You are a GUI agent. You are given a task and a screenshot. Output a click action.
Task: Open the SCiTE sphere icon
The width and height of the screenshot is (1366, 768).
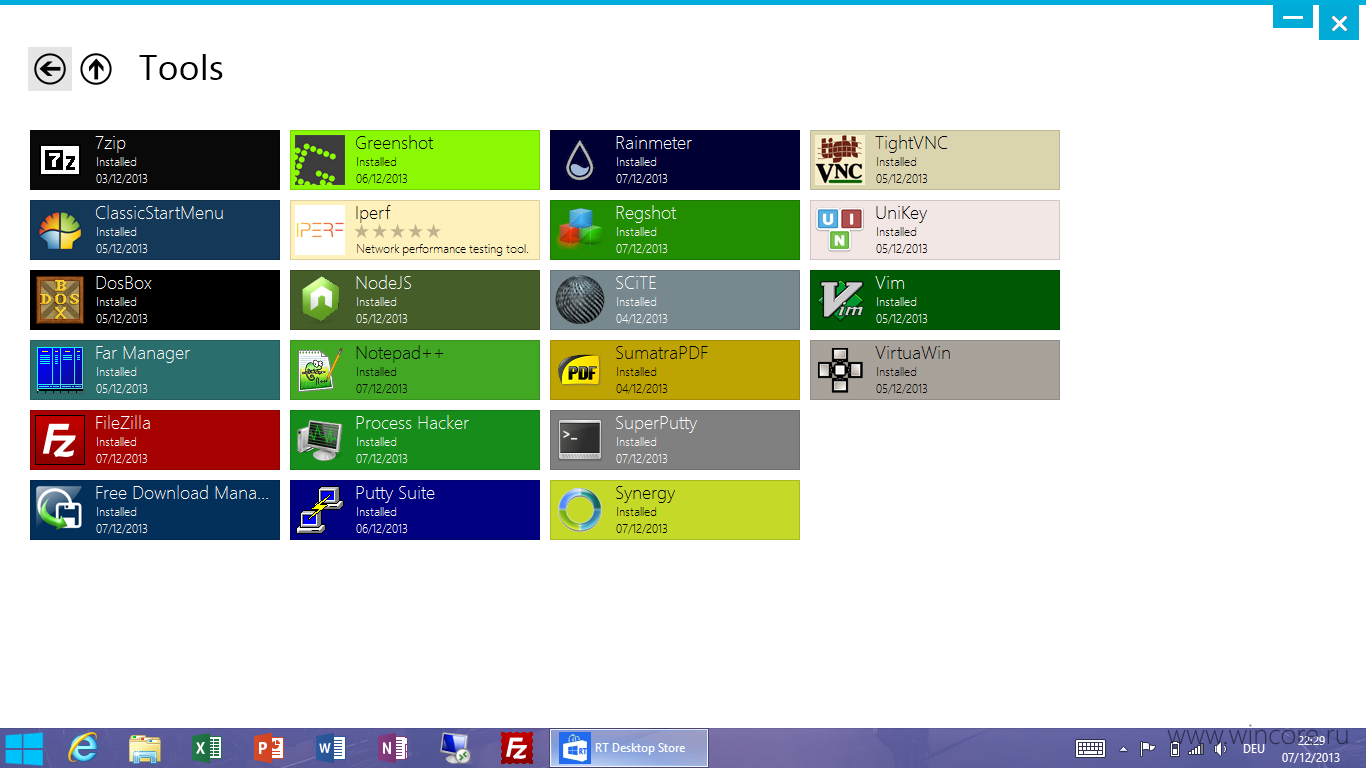click(x=580, y=300)
